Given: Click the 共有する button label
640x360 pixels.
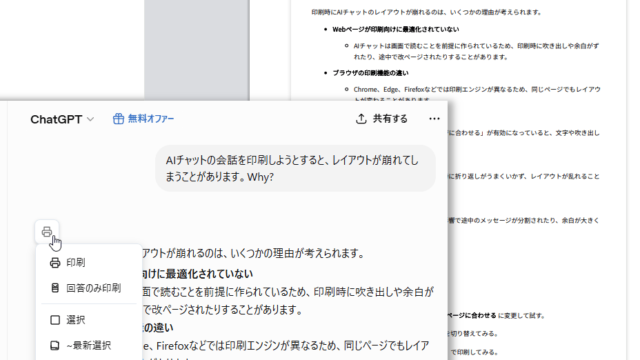Looking at the screenshot, I should [390, 119].
